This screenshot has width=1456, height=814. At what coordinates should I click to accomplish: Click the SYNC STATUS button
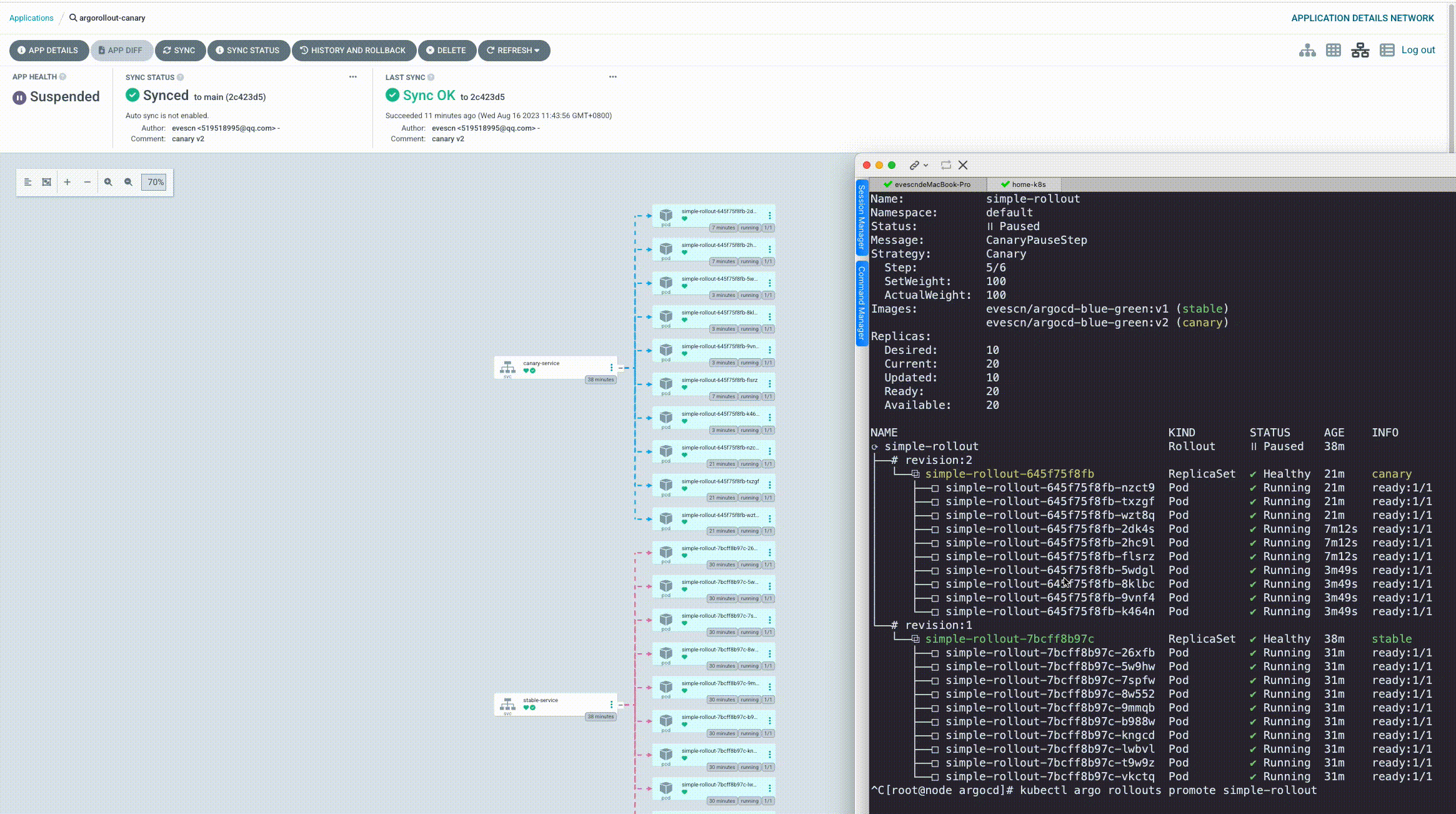[x=247, y=50]
